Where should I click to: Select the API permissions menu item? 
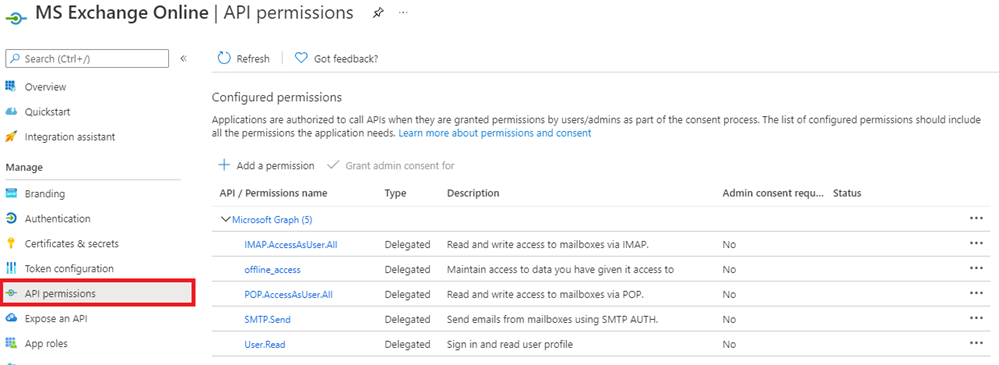click(97, 294)
